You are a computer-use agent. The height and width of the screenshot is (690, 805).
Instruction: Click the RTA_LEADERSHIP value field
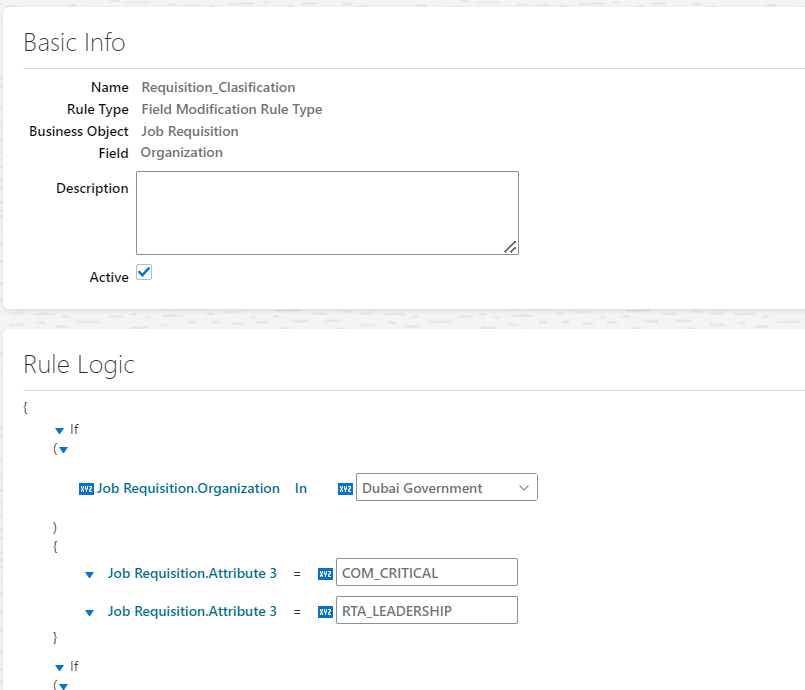pos(427,610)
